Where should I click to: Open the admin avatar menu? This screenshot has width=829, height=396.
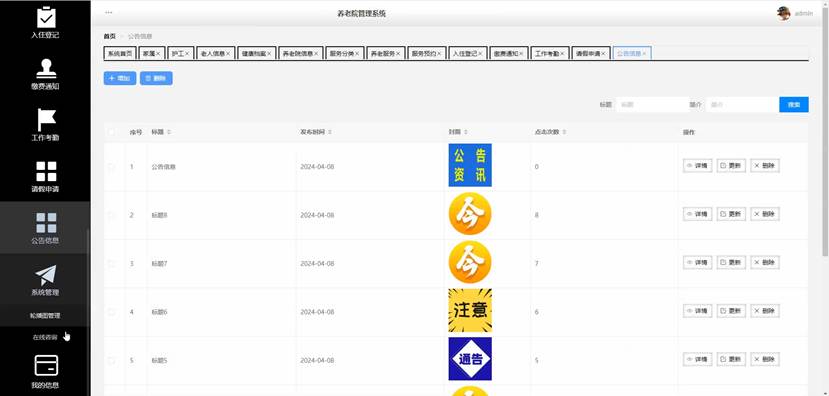click(784, 13)
